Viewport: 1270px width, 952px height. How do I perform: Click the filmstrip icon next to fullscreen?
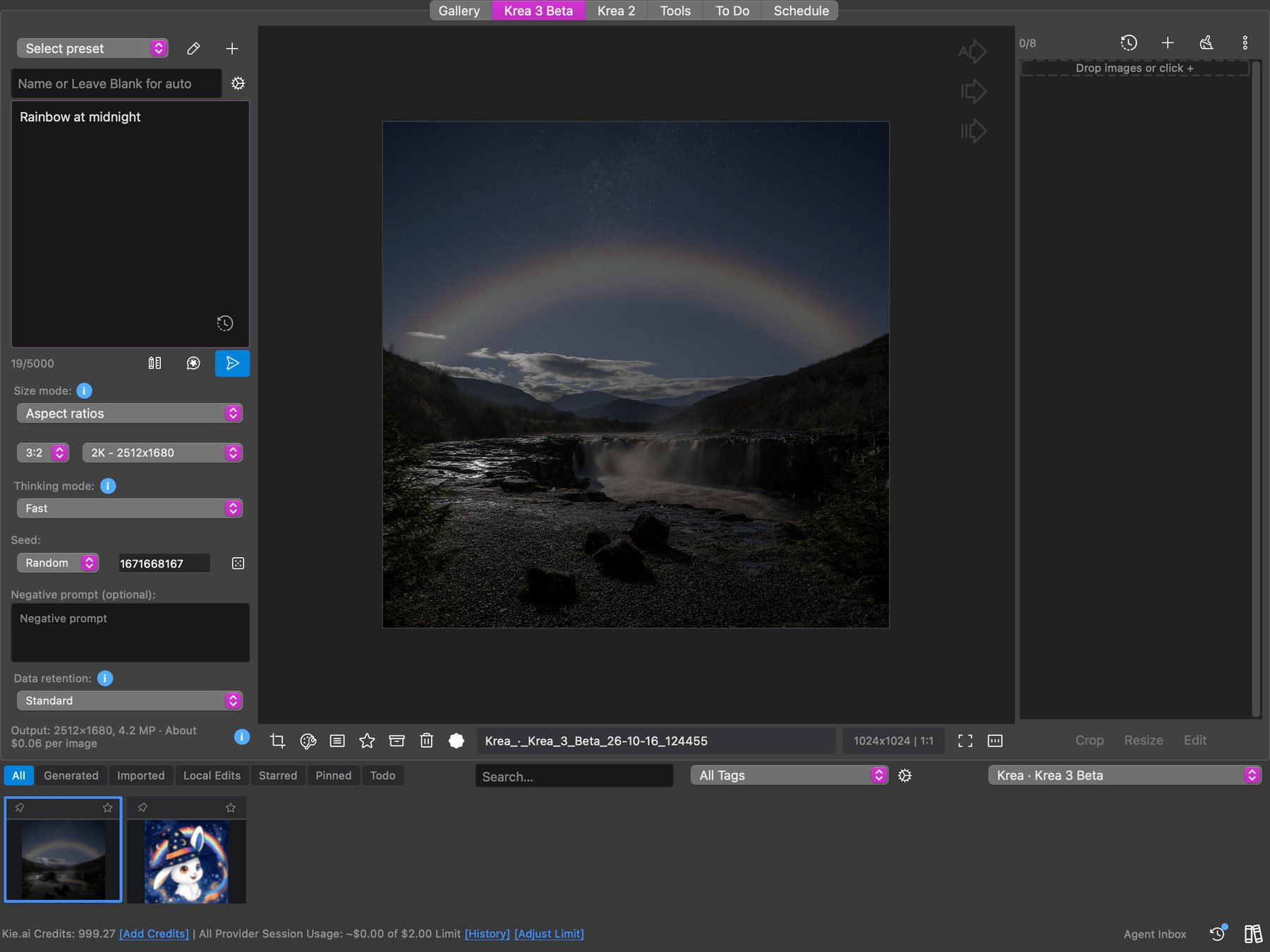(996, 740)
